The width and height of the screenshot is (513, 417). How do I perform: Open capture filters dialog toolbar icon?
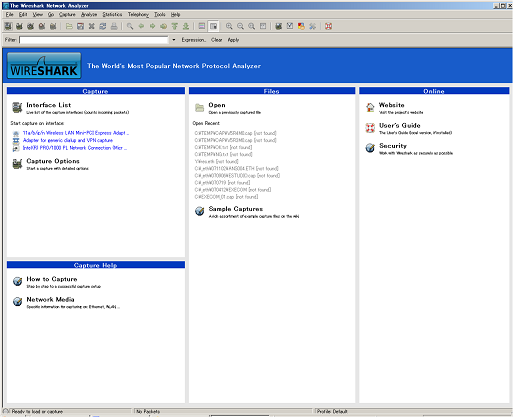pyautogui.click(x=279, y=26)
